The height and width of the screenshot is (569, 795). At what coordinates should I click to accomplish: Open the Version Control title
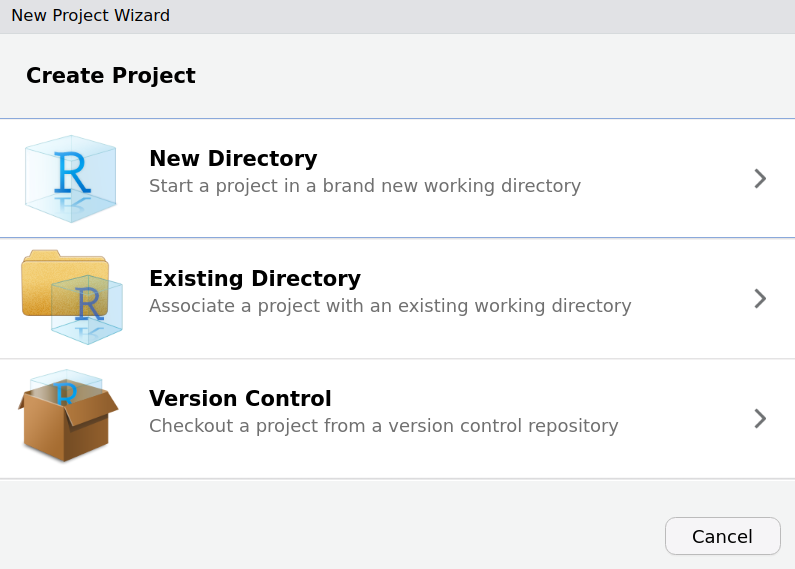click(x=240, y=399)
